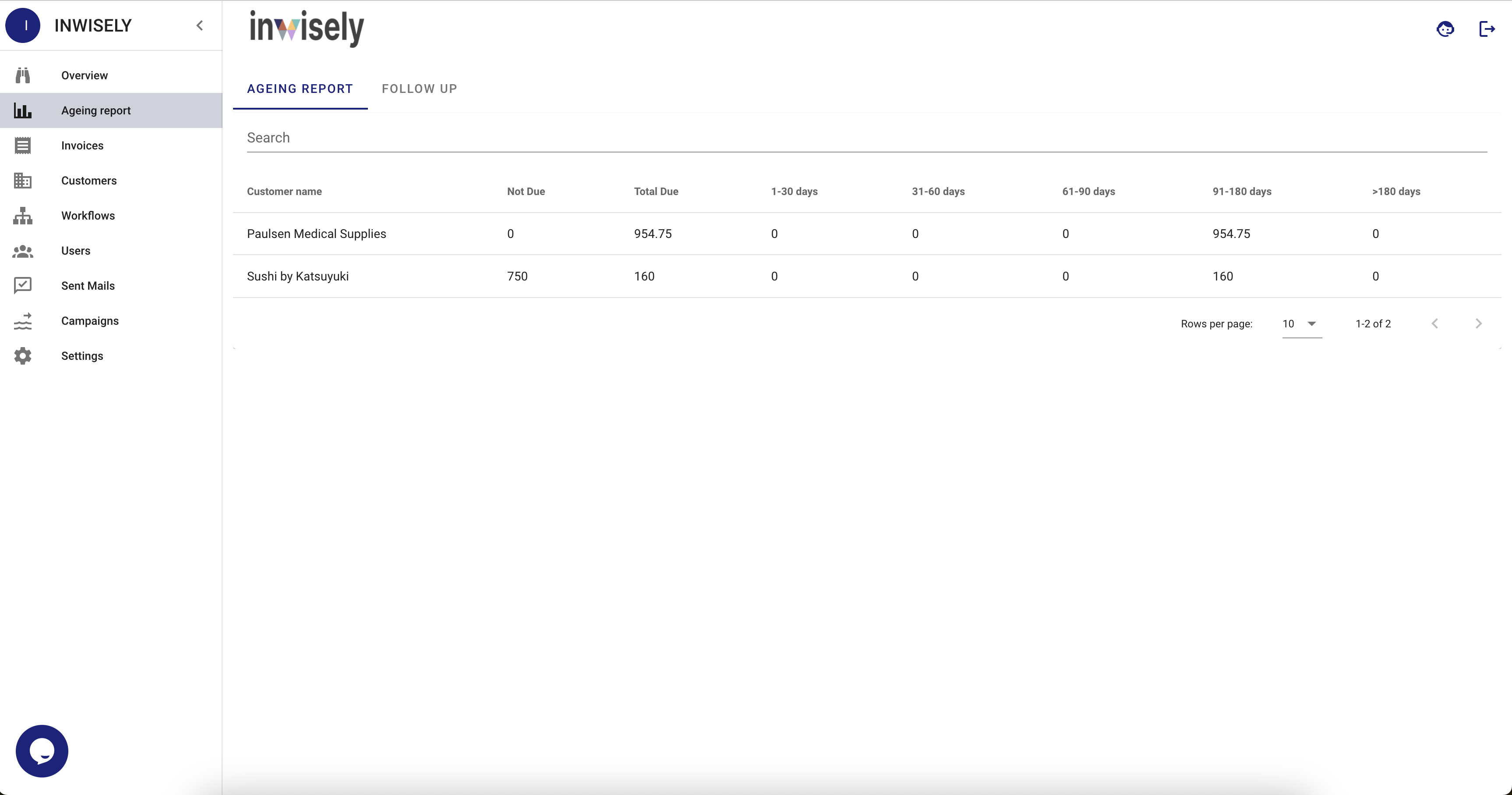Click the Users group icon

click(22, 251)
